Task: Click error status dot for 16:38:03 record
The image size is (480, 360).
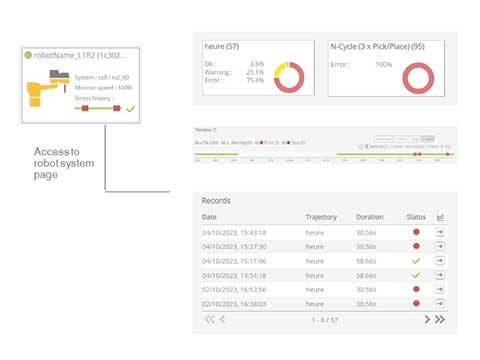Action: coord(416,303)
